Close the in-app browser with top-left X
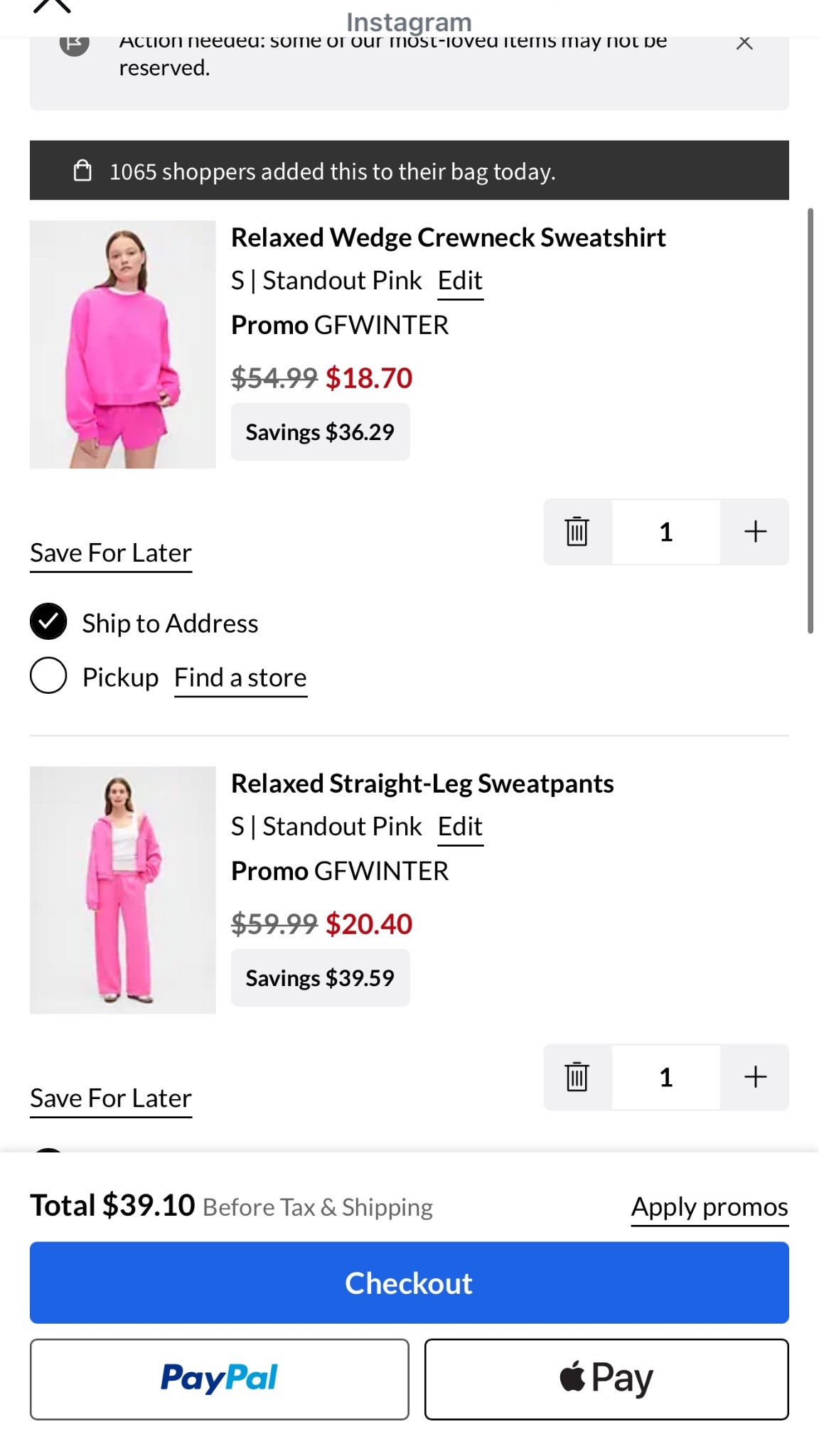 click(52, 6)
